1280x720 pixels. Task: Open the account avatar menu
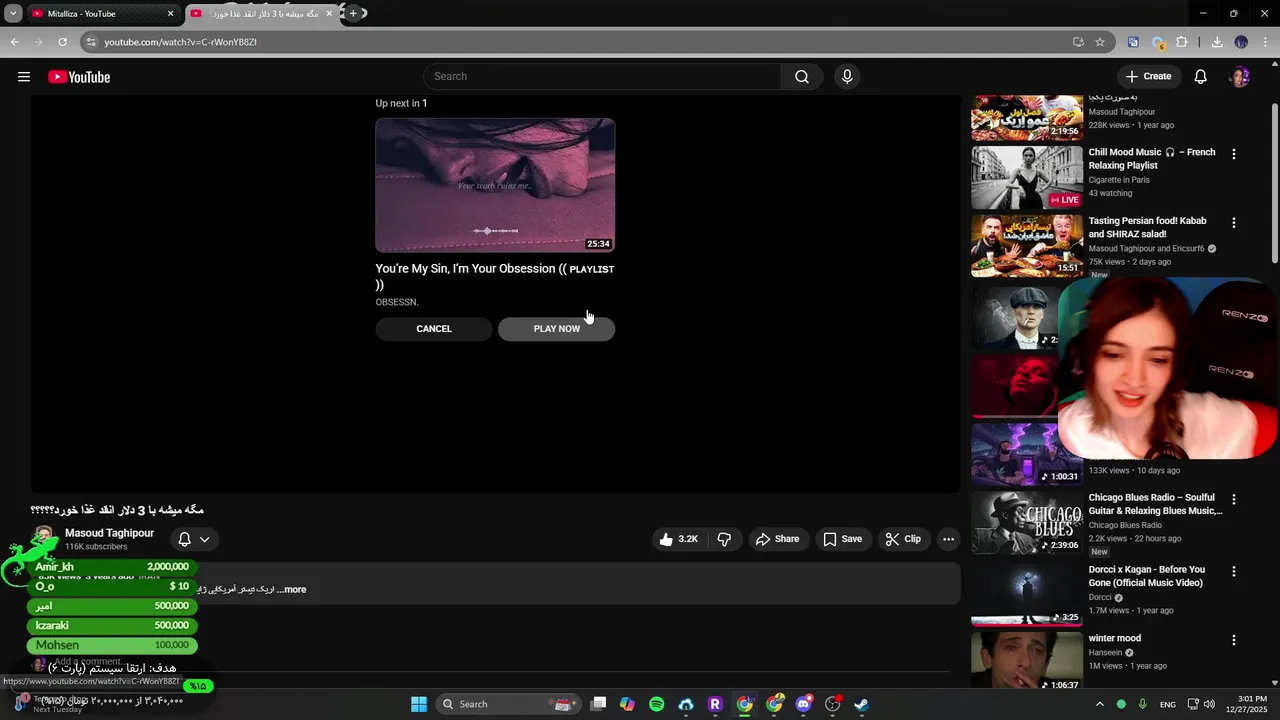tap(1240, 77)
